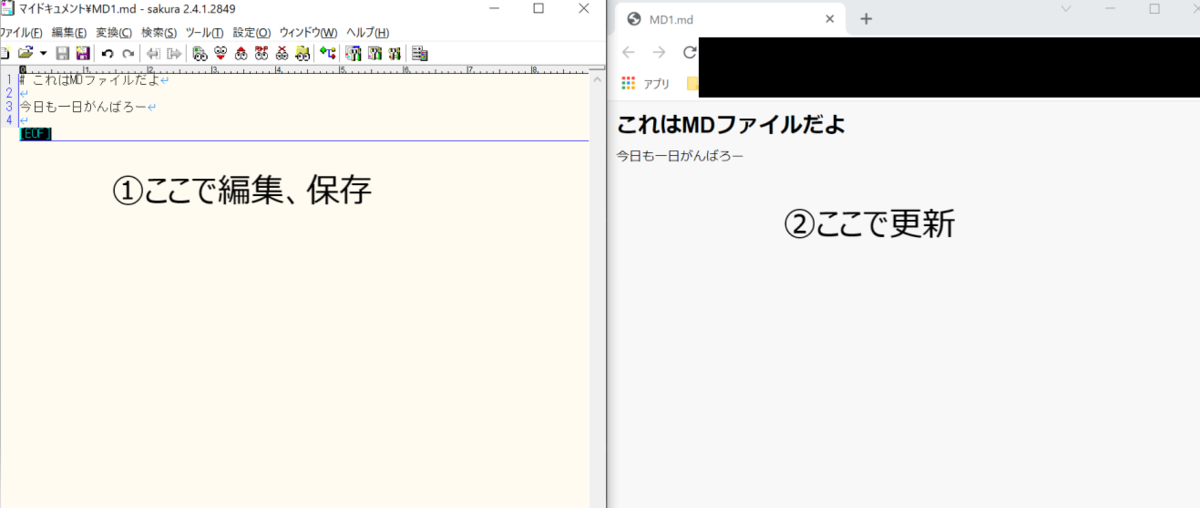Run the outline analysis icon
1200x508 pixels.
(x=328, y=53)
